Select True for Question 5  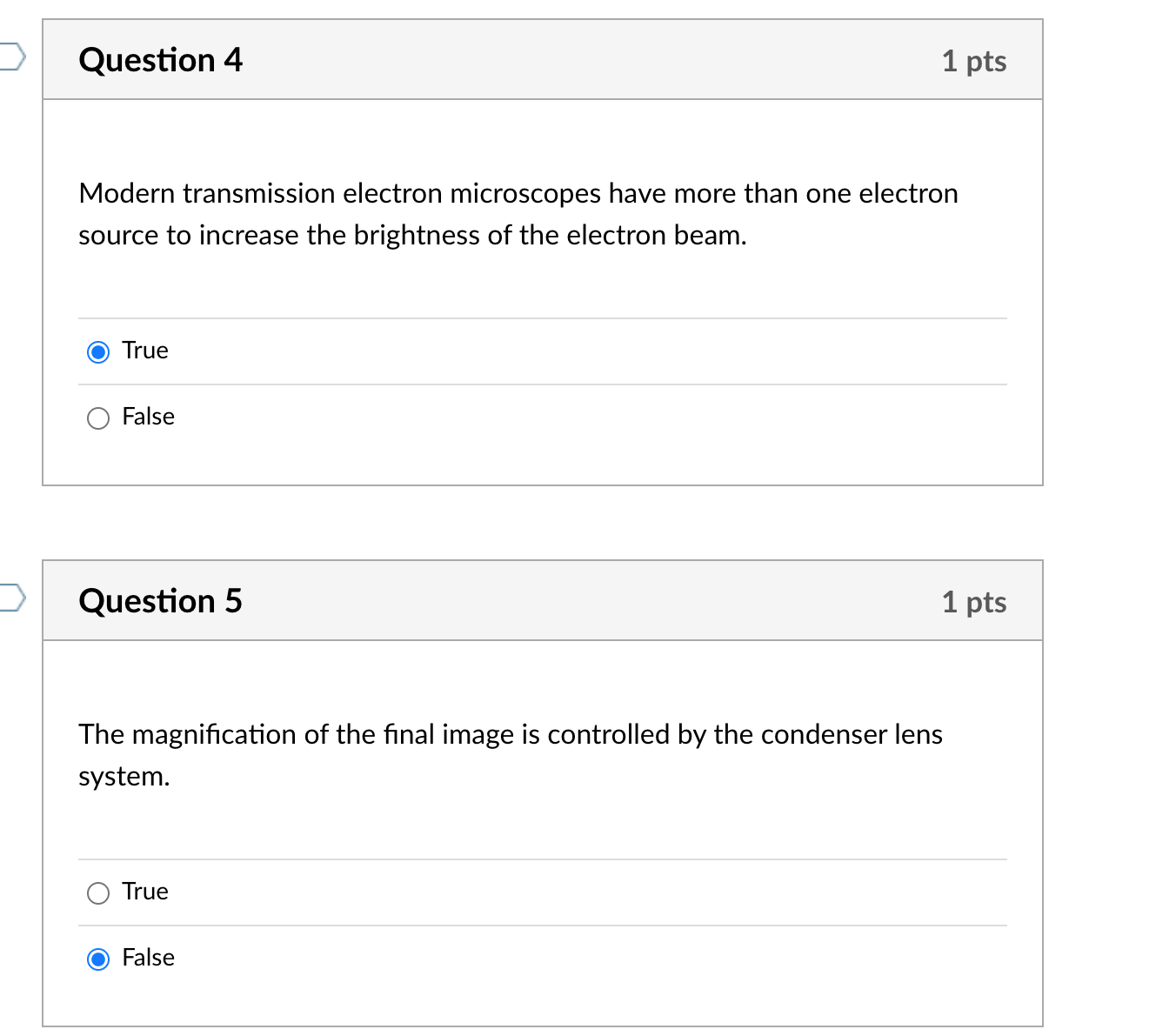[x=97, y=892]
